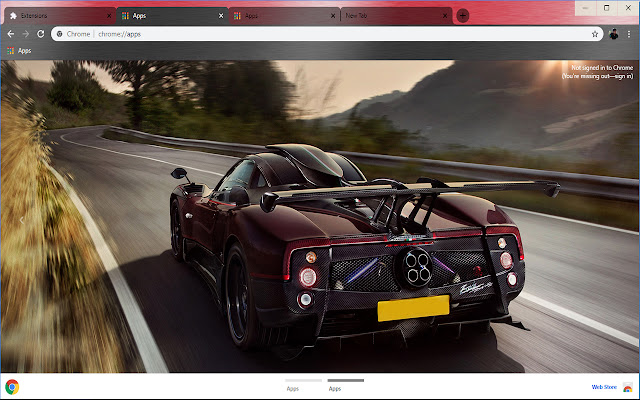
Task: Click the Chrome logo at bottom left
Action: coord(12,387)
